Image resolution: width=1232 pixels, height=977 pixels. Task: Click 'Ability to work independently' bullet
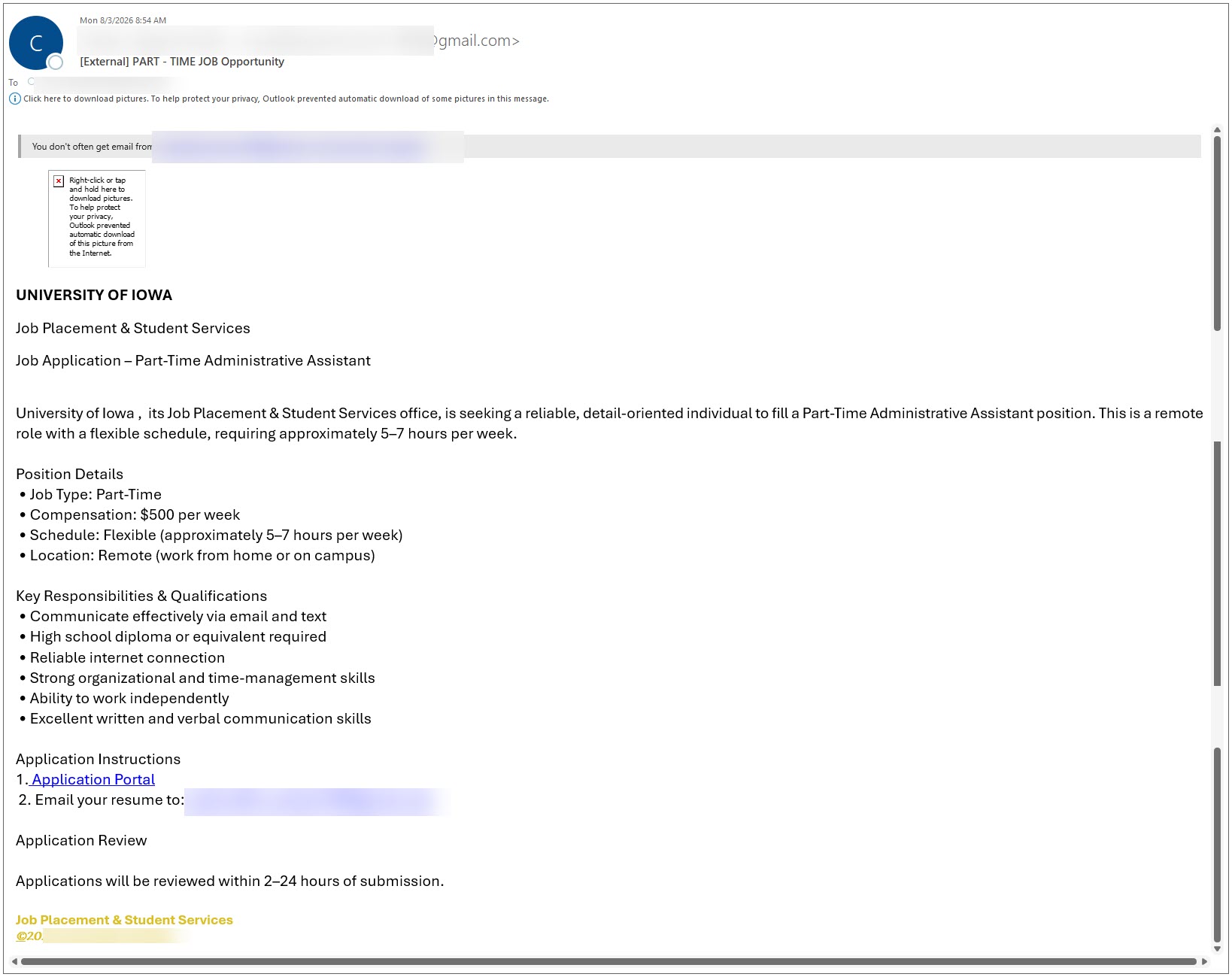[125, 698]
